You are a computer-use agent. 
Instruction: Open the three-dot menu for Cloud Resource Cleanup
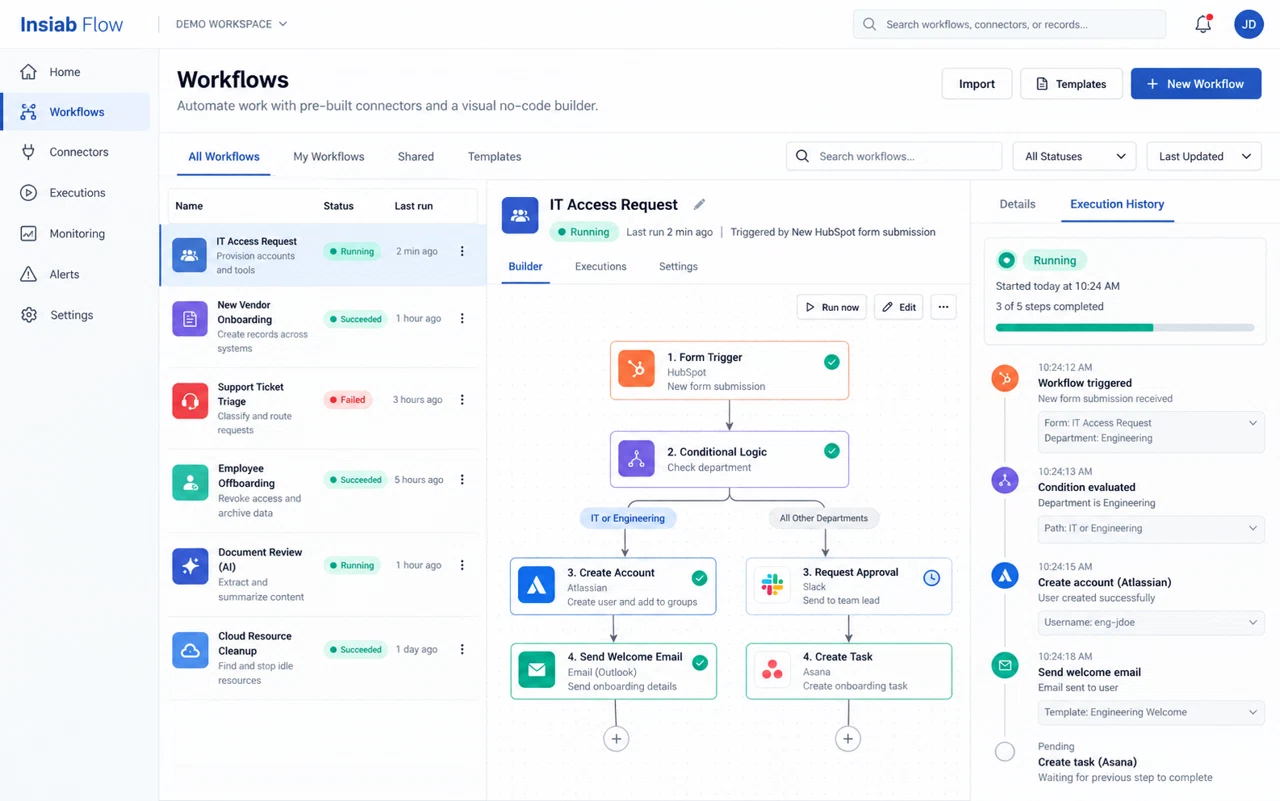pos(462,650)
